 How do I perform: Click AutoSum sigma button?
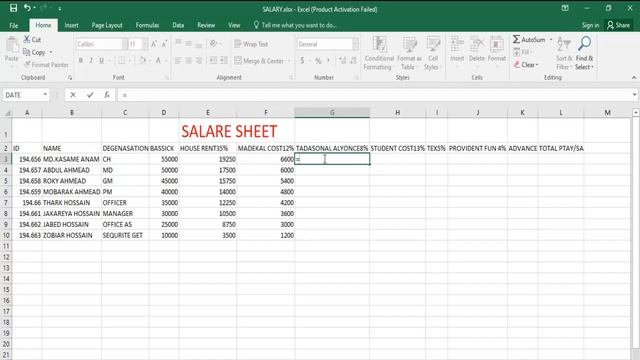[x=529, y=40]
